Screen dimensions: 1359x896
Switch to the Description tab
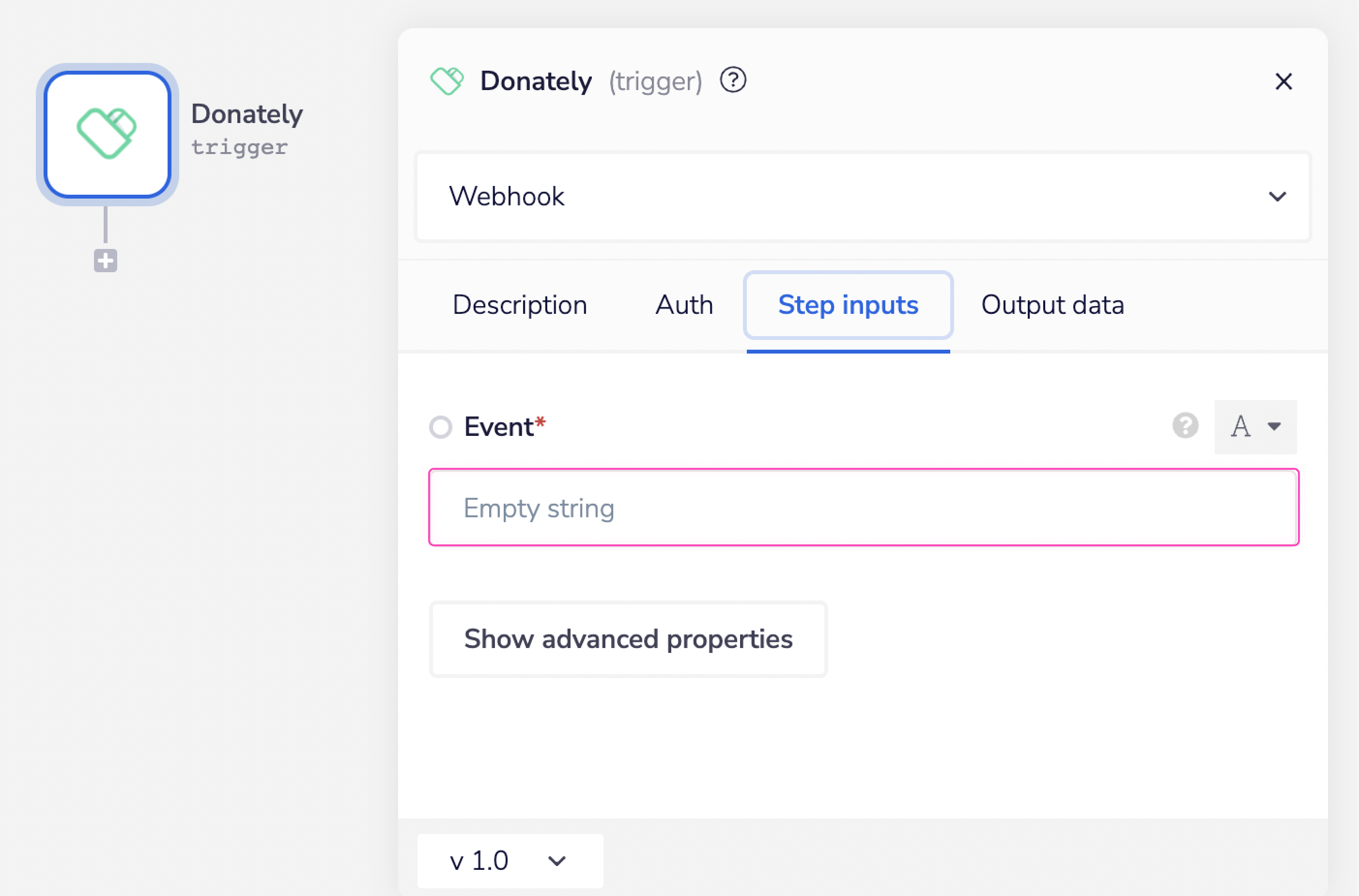520,305
